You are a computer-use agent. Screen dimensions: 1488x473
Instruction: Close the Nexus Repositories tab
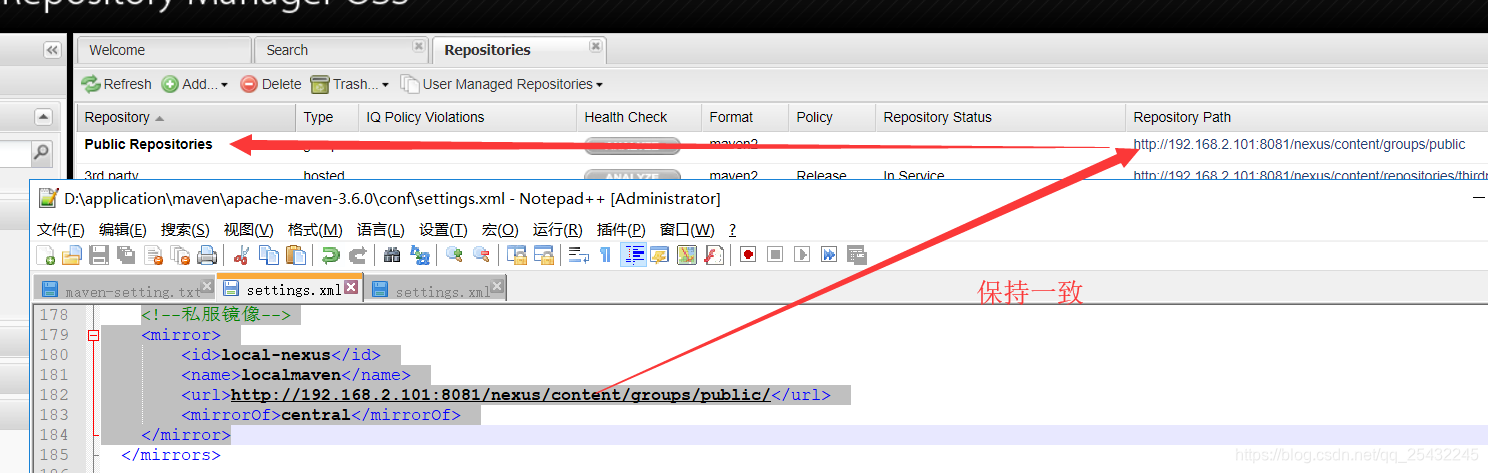pos(596,46)
